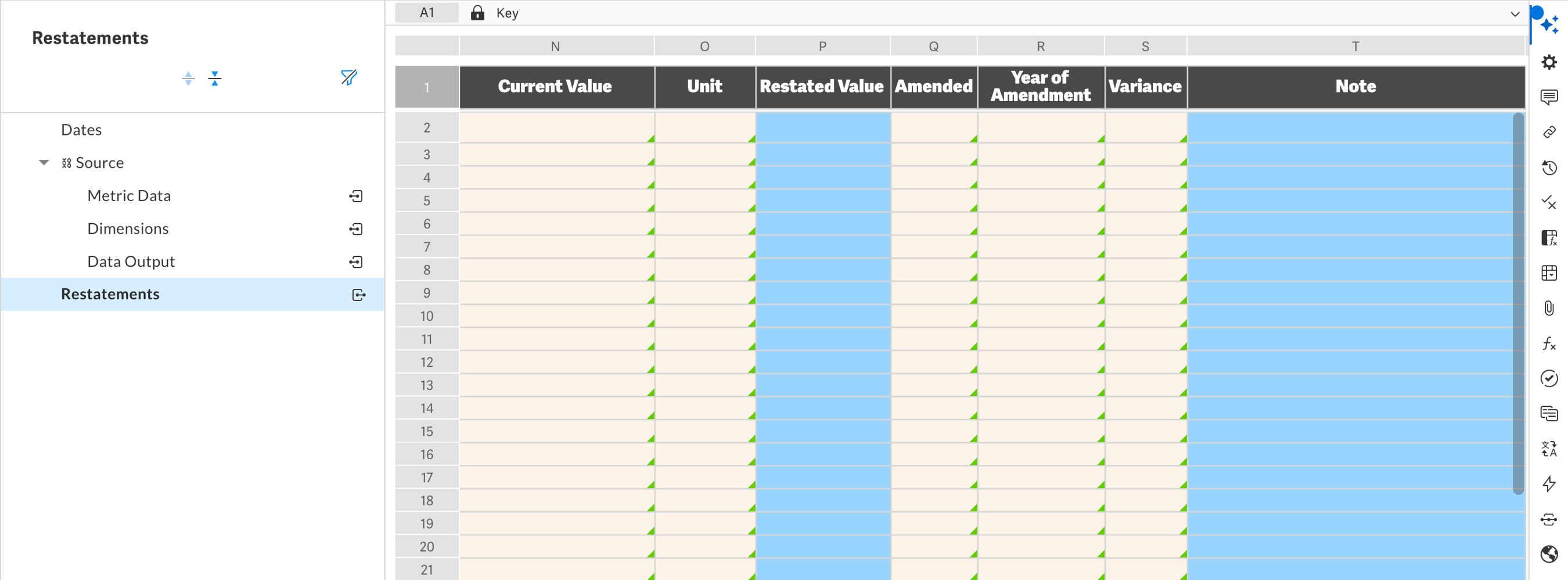Image resolution: width=1568 pixels, height=580 pixels.
Task: Open the circled checkmark tasks icon
Action: point(1549,378)
